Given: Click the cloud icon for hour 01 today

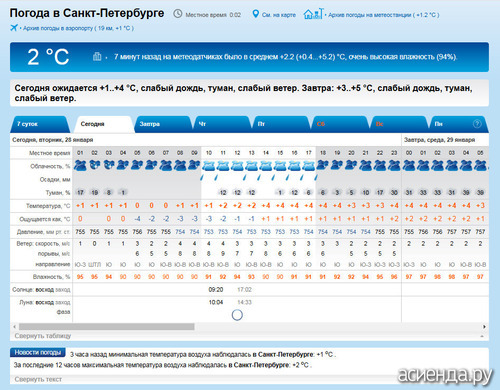Looking at the screenshot, I should pos(80,165).
